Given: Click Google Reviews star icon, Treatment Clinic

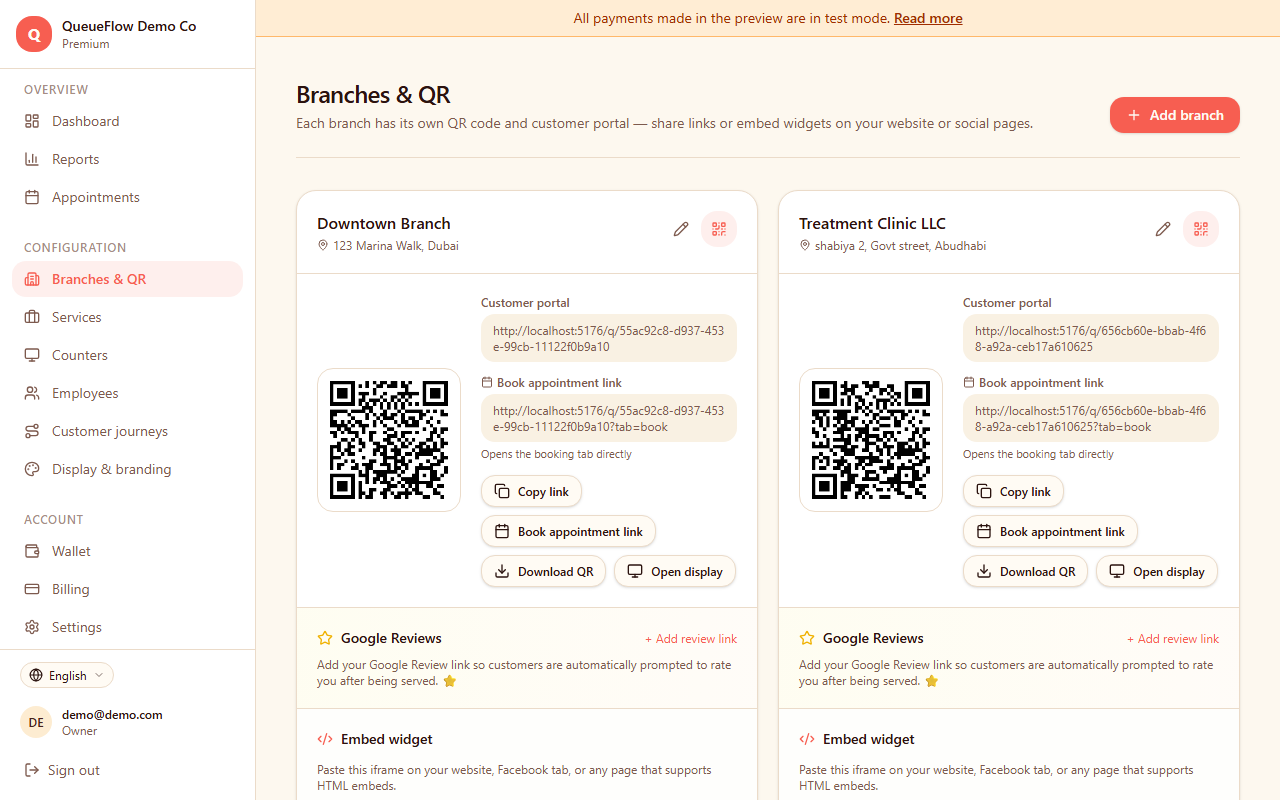Looking at the screenshot, I should 807,638.
